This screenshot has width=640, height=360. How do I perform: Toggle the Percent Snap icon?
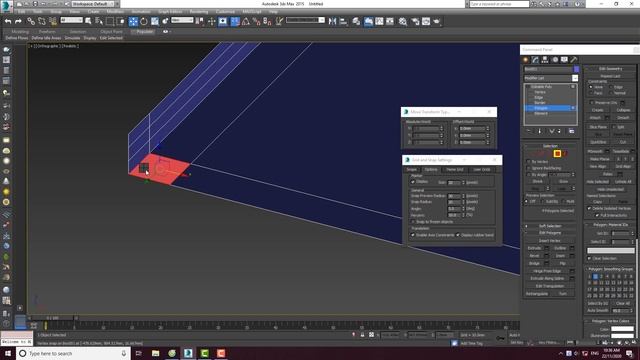[x=256, y=21]
